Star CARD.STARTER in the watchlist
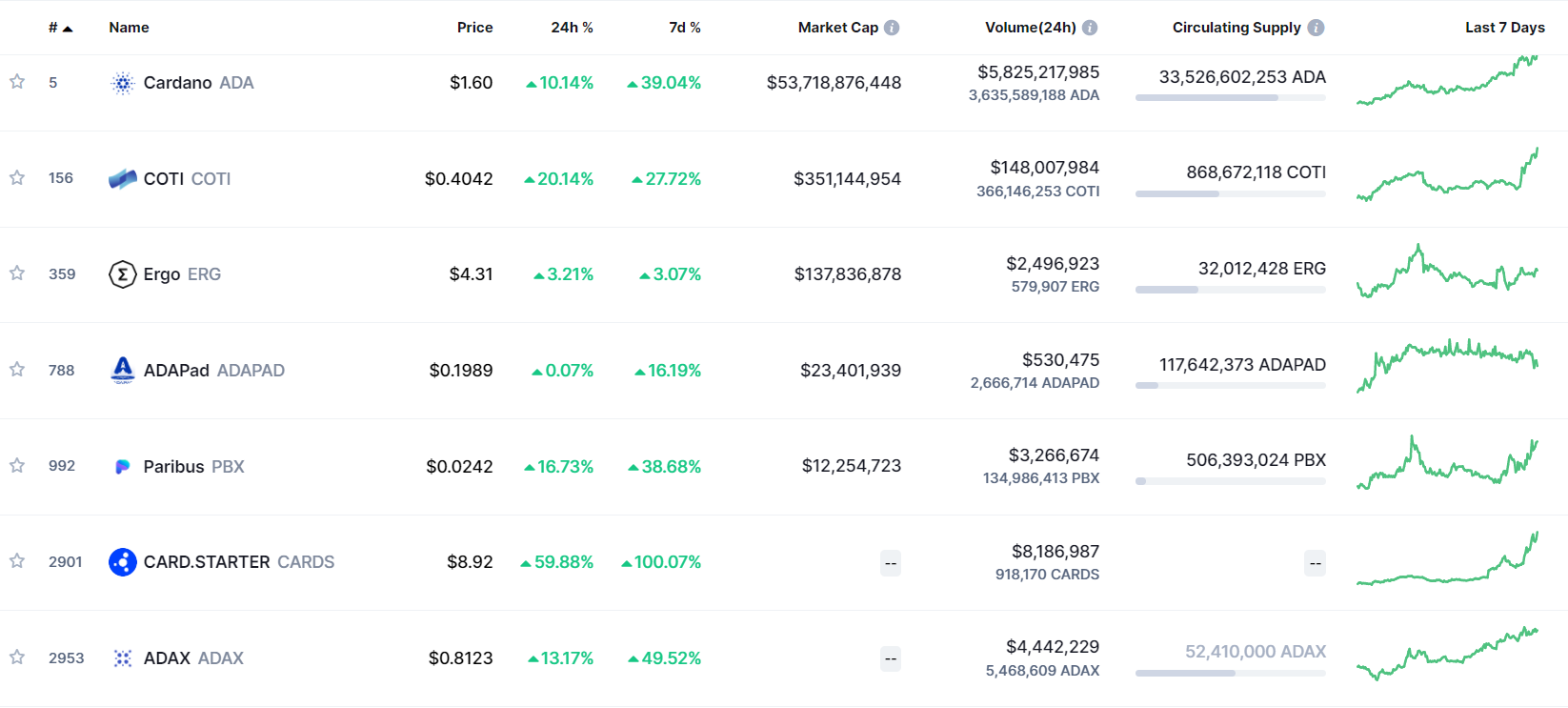This screenshot has height=708, width=1568. pyautogui.click(x=17, y=561)
